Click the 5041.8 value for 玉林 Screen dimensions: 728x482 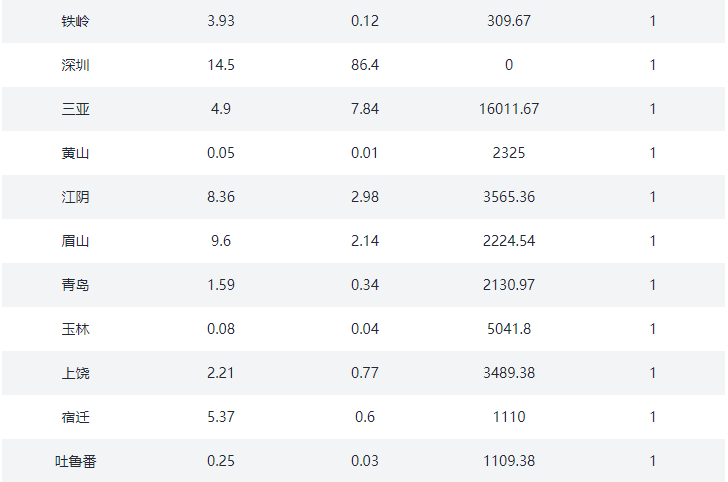[509, 329]
